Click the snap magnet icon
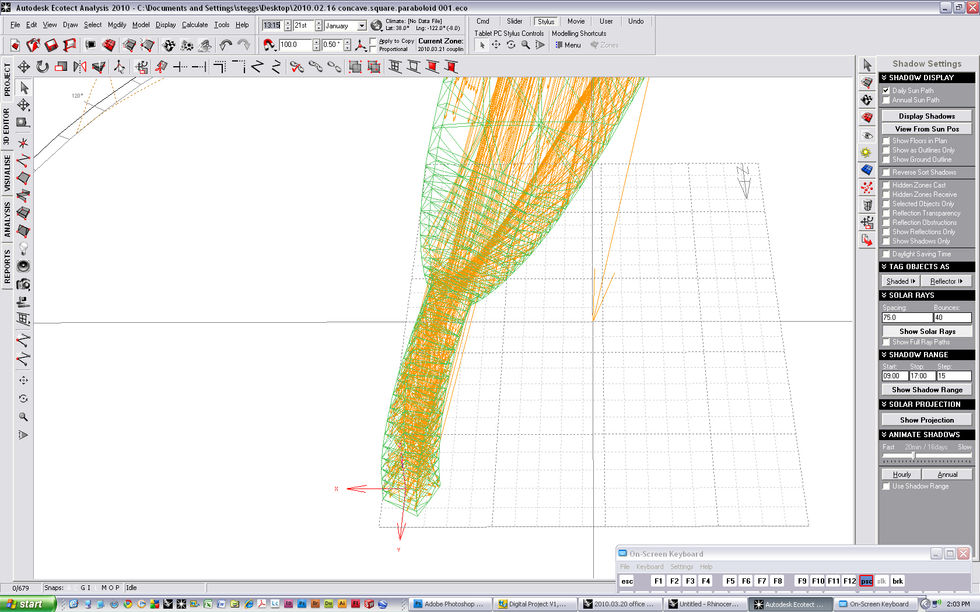Viewport: 980px width, 612px height. pos(269,45)
